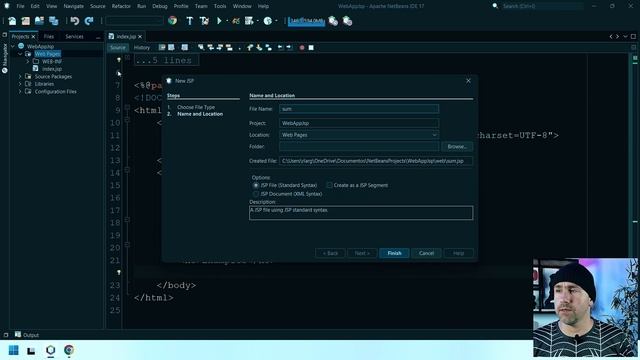
Task: Open the File menu
Action: (20, 6)
